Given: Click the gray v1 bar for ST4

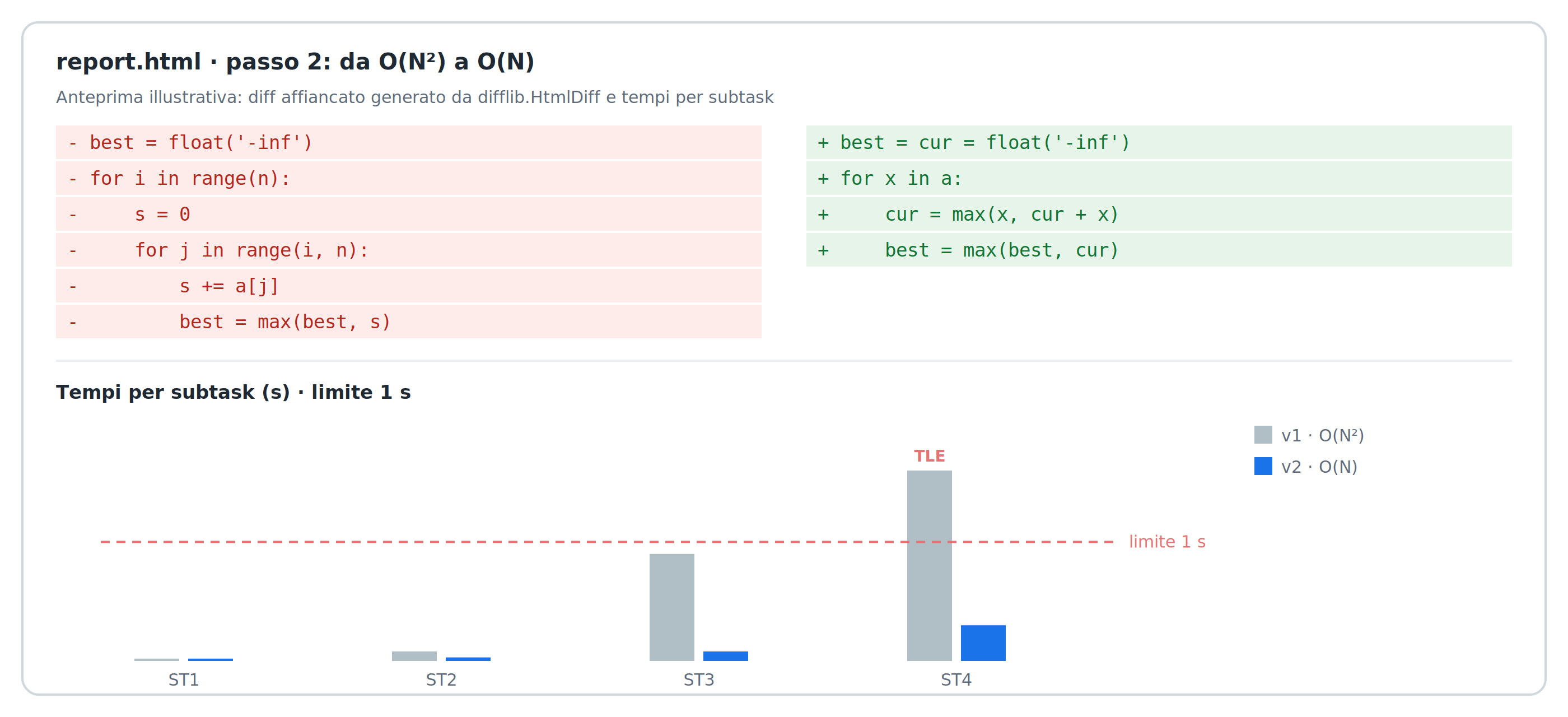Looking at the screenshot, I should pyautogui.click(x=930, y=565).
